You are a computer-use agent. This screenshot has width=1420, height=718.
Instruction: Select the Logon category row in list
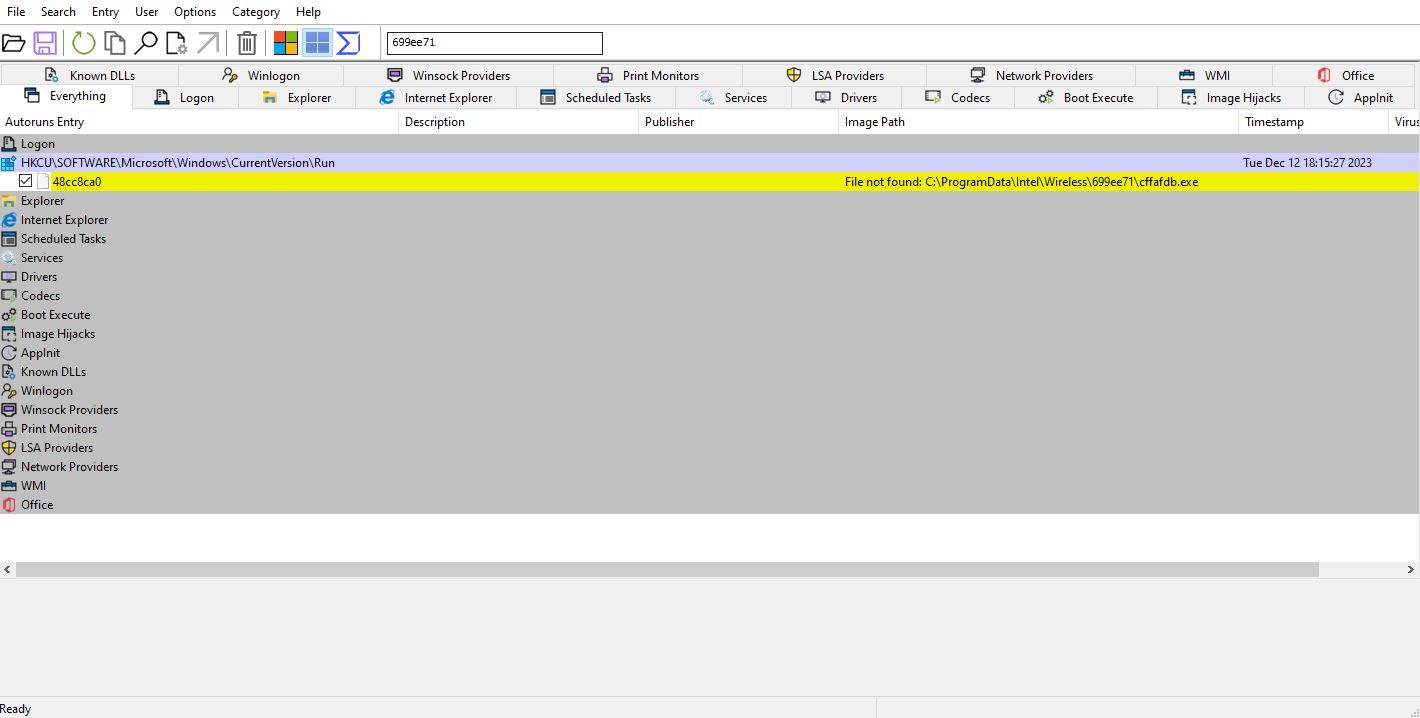(709, 143)
